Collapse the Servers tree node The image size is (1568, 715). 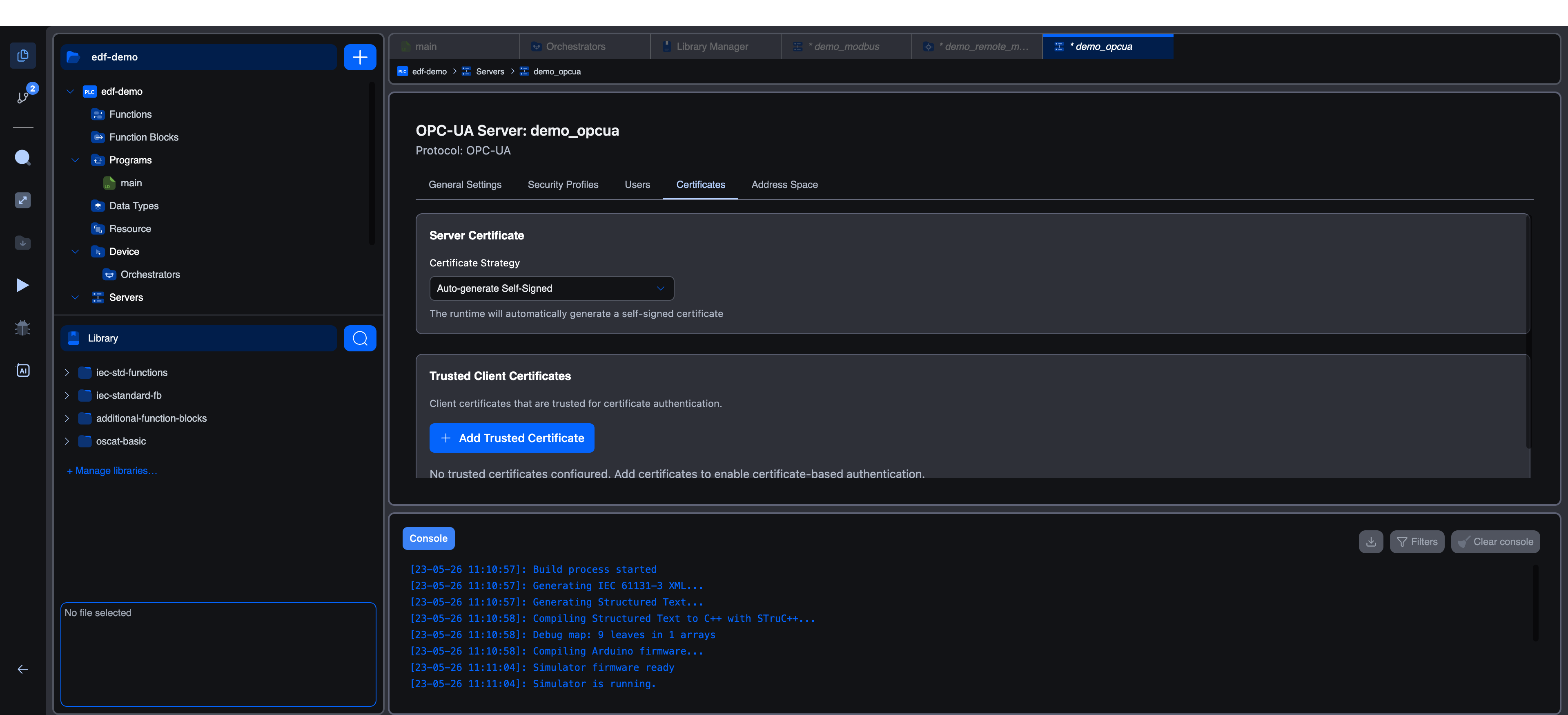click(x=76, y=297)
